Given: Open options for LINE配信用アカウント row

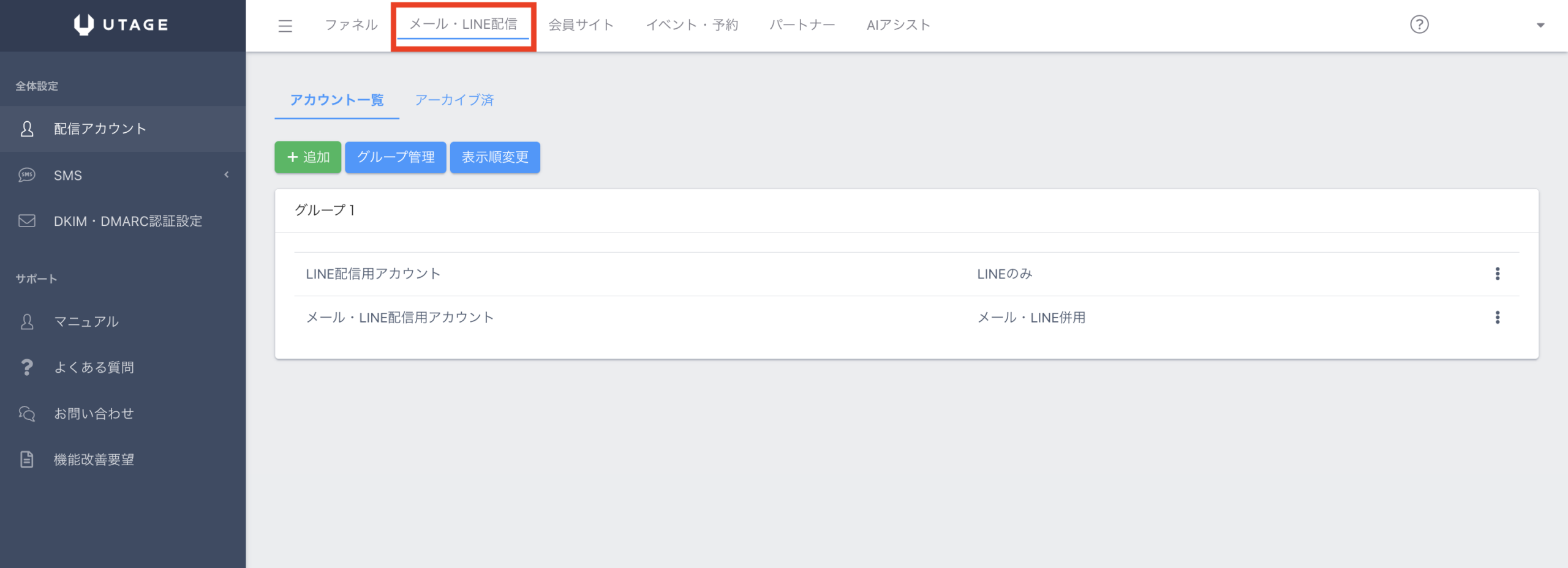Looking at the screenshot, I should (1497, 274).
